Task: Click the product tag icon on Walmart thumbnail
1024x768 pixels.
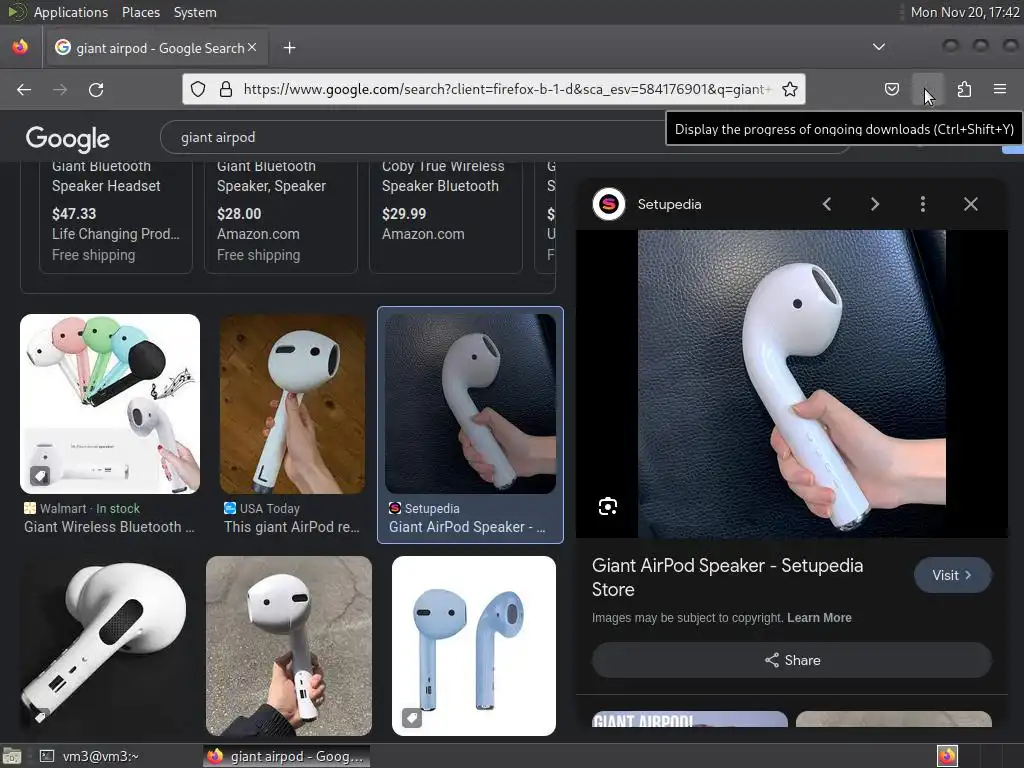Action: pos(40,475)
